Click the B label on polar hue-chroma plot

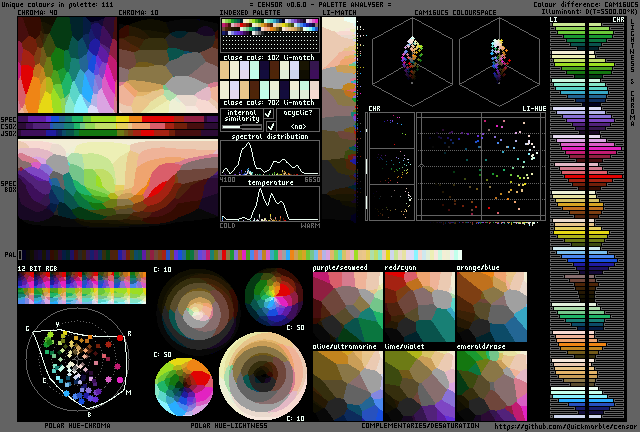89,414
